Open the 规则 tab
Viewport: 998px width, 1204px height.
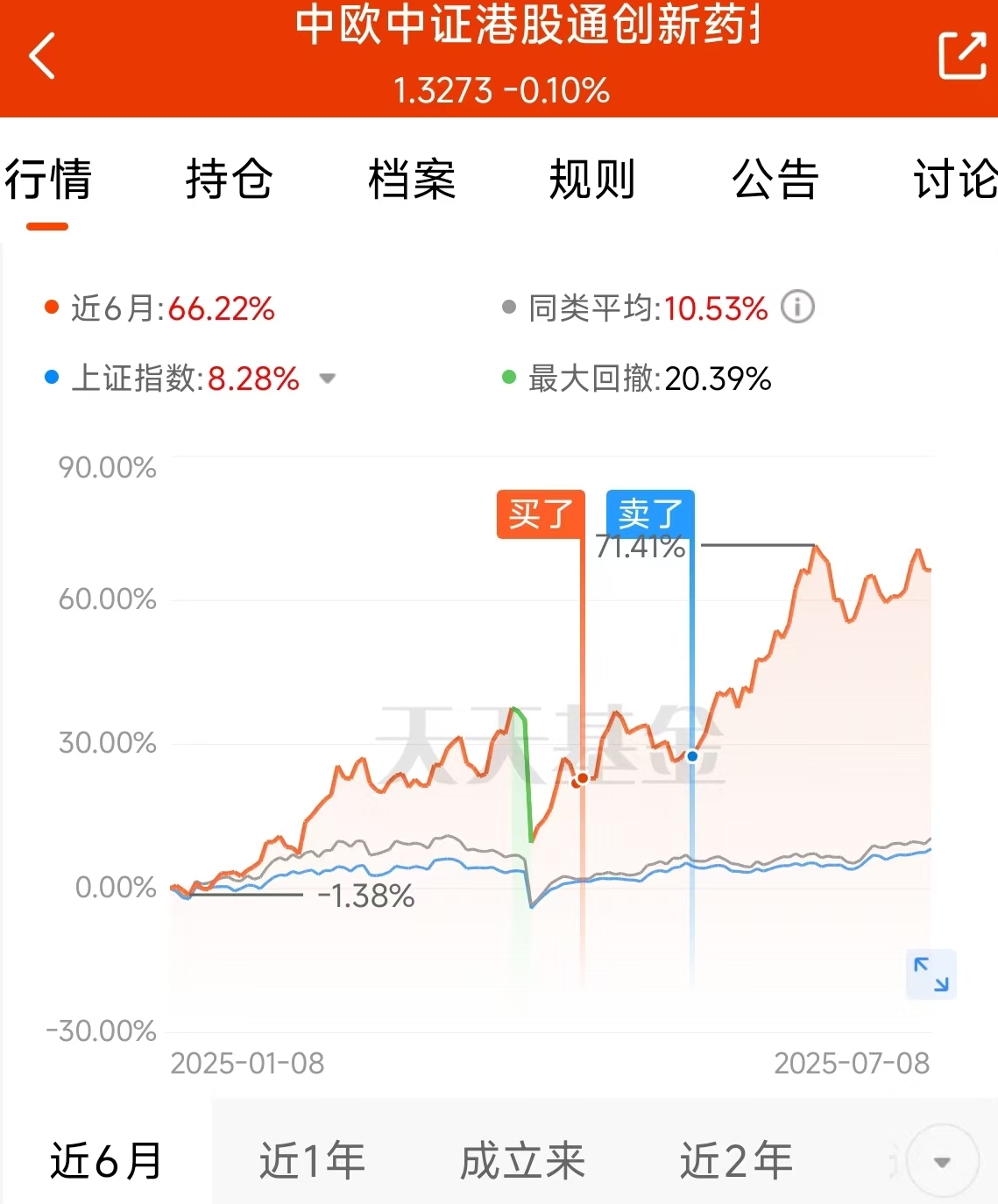[592, 180]
